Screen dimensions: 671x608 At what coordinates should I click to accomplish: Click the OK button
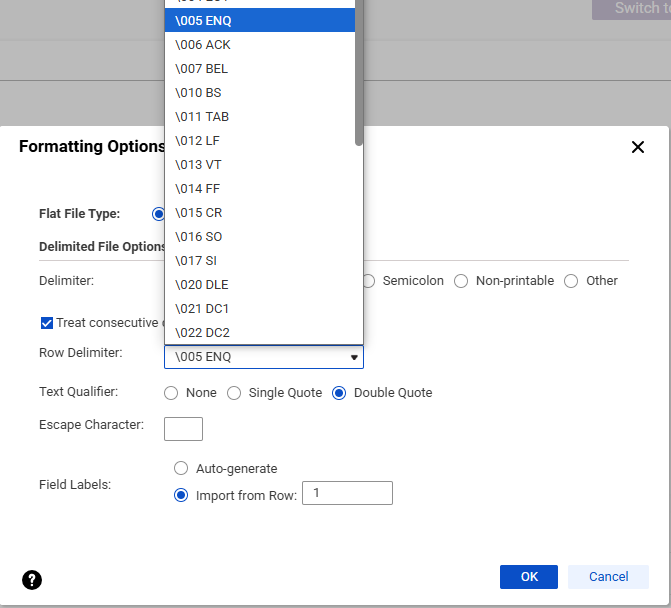(528, 577)
